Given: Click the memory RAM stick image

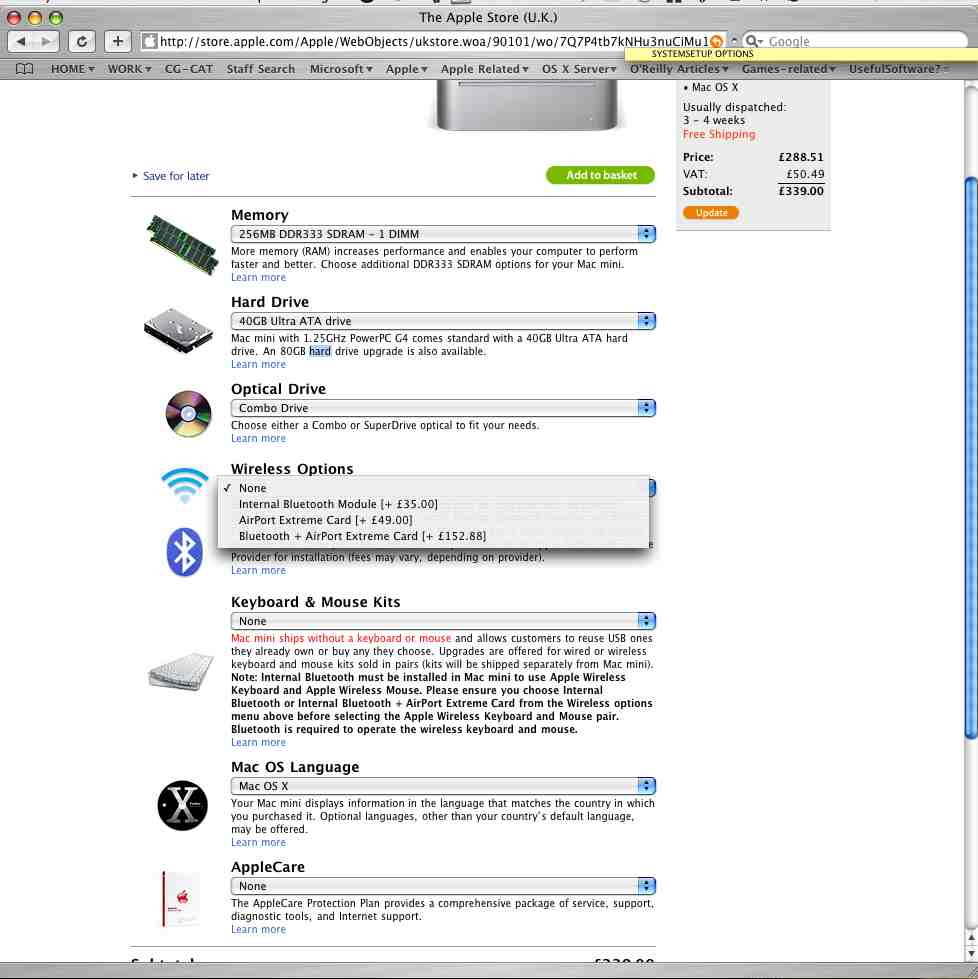Looking at the screenshot, I should 182,244.
